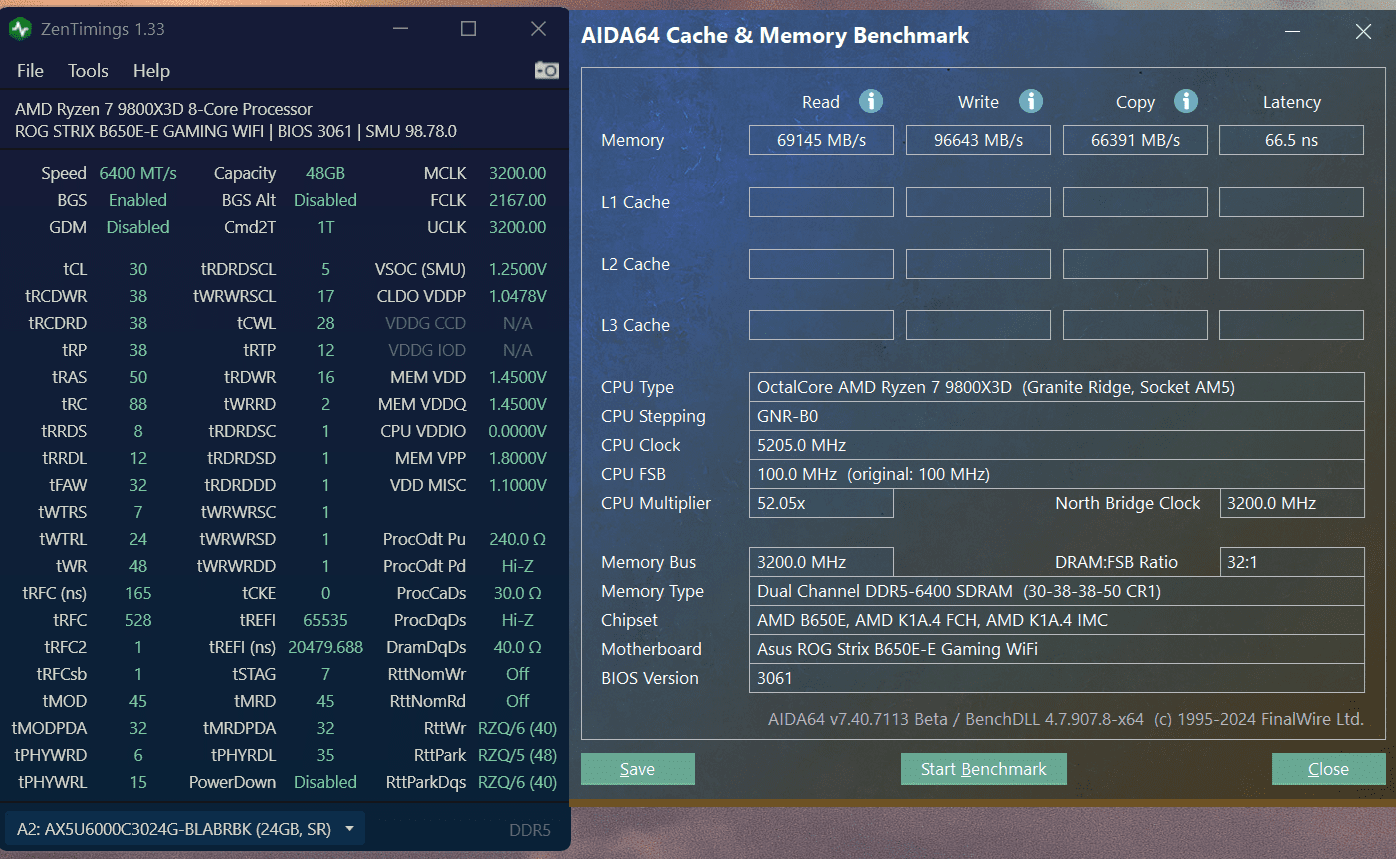Click the GDM Disabled value
The width and height of the screenshot is (1396, 859).
(138, 227)
